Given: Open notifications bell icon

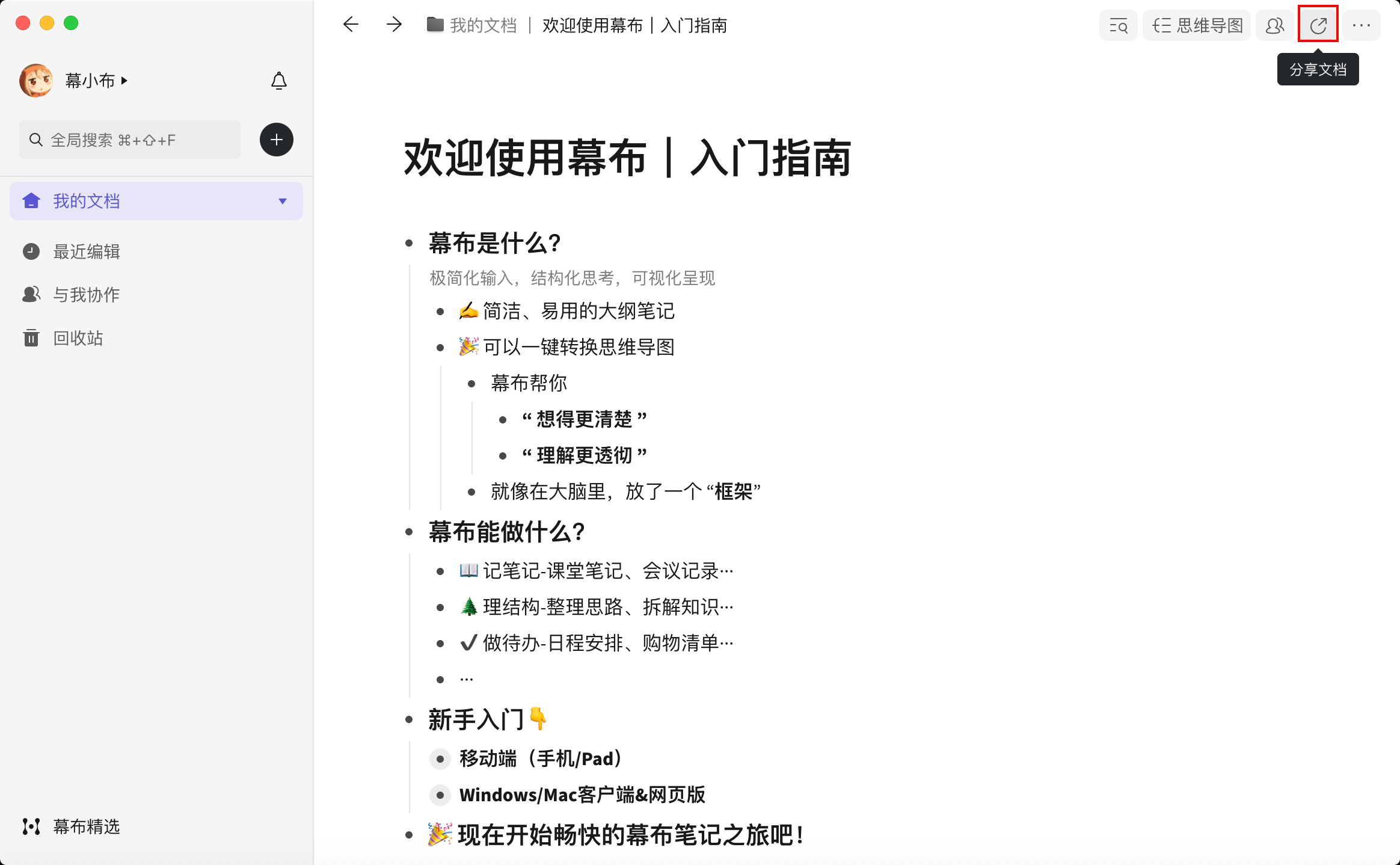Looking at the screenshot, I should coord(279,81).
